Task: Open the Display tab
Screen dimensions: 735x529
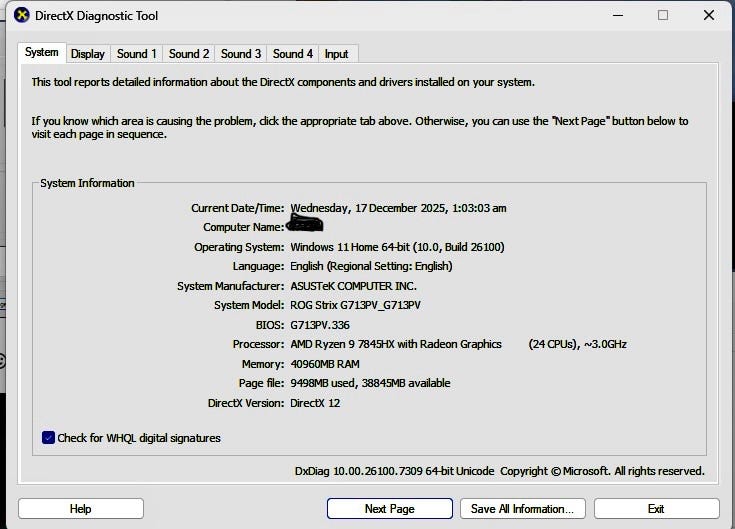Action: [x=88, y=54]
